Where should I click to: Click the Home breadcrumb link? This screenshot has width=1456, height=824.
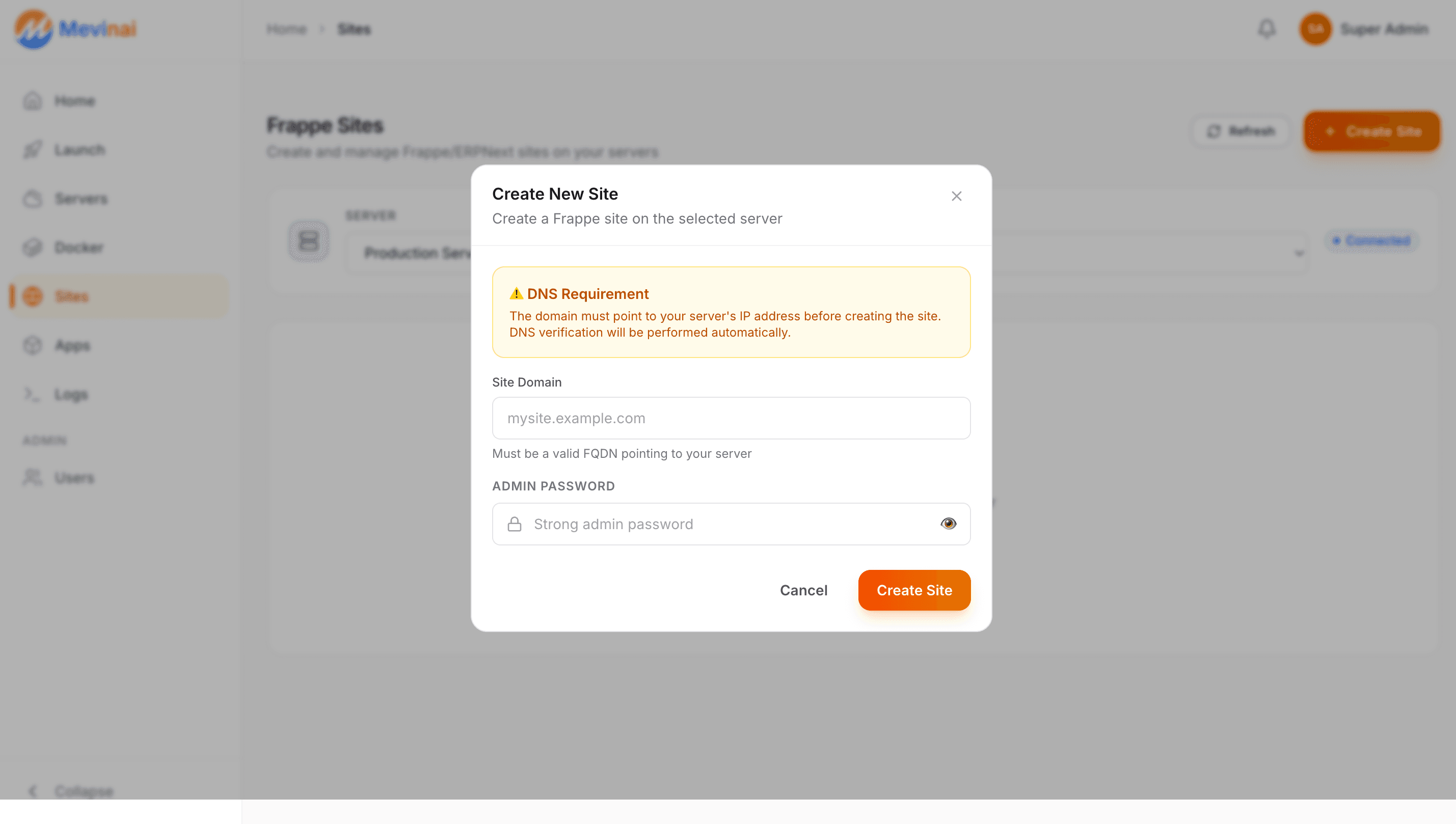point(286,29)
